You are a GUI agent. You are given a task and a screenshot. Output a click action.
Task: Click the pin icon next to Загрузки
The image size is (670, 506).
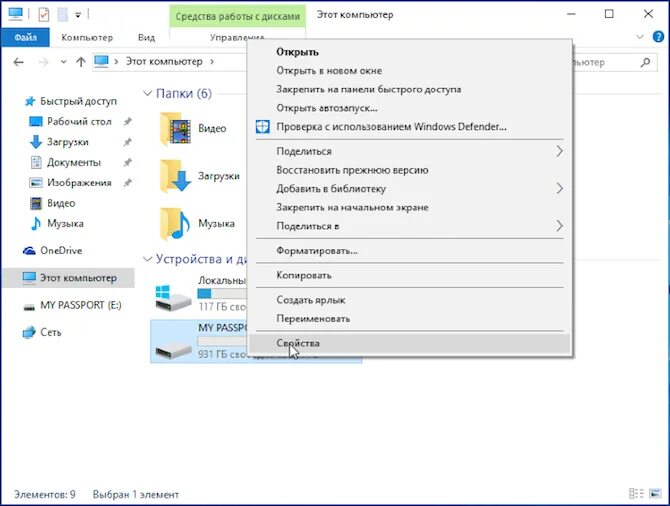127,142
